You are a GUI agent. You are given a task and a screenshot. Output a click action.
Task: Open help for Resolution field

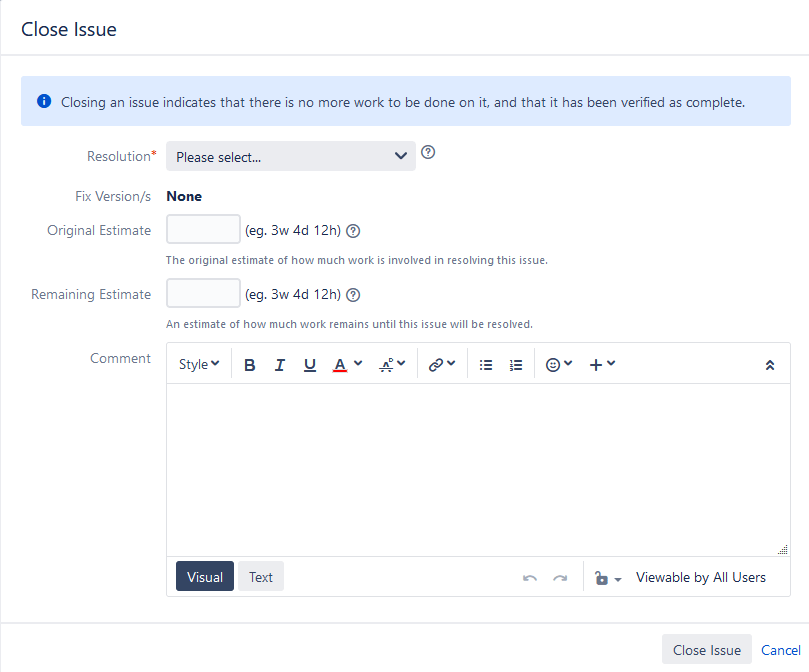pyautogui.click(x=428, y=153)
